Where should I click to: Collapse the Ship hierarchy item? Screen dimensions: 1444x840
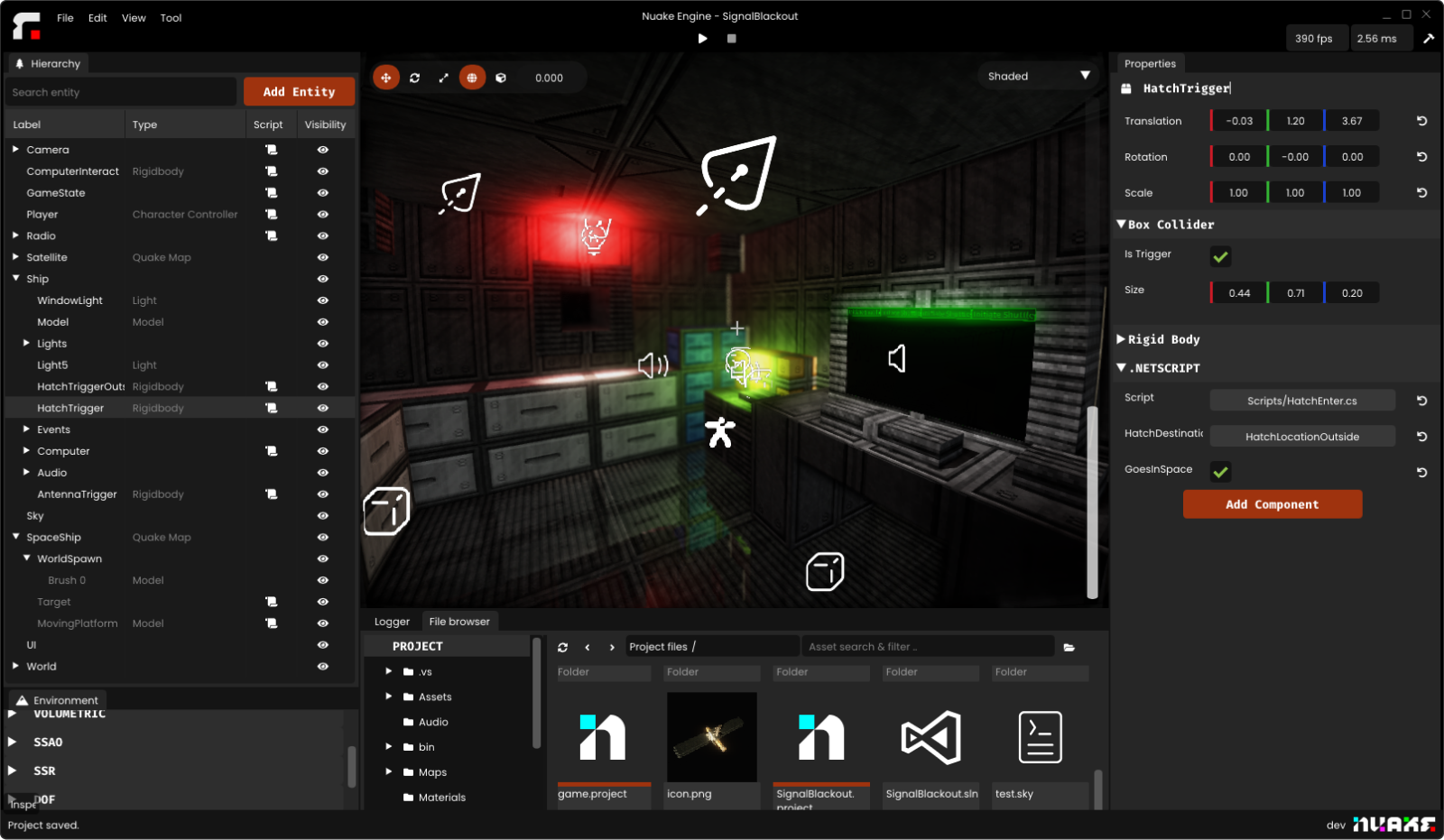15,279
